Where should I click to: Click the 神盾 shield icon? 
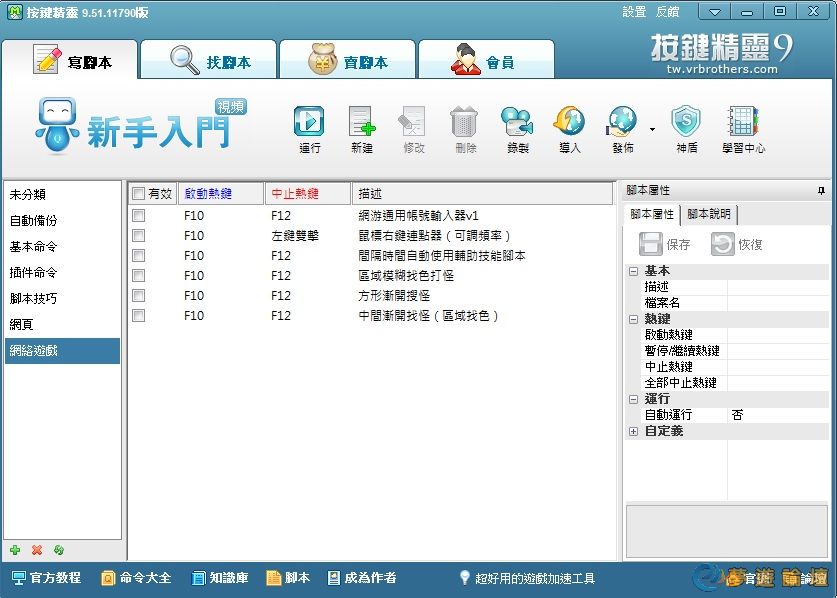[x=686, y=122]
